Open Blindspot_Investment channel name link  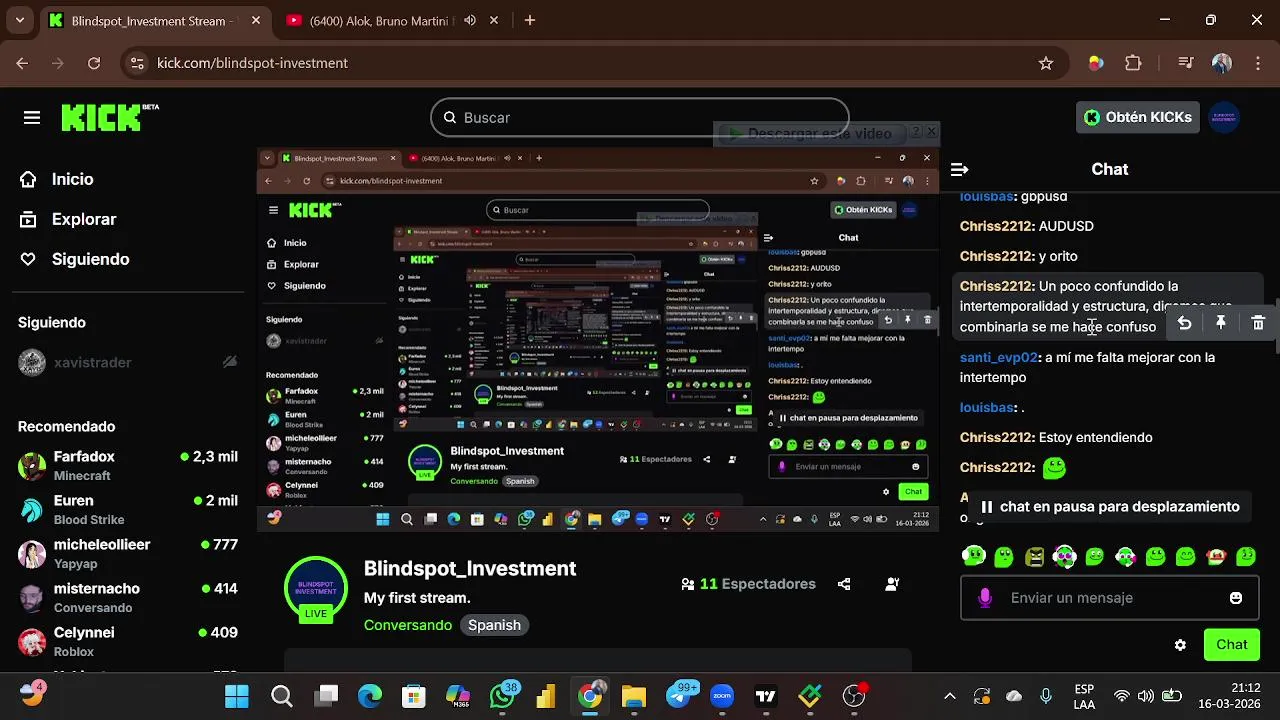pos(470,568)
